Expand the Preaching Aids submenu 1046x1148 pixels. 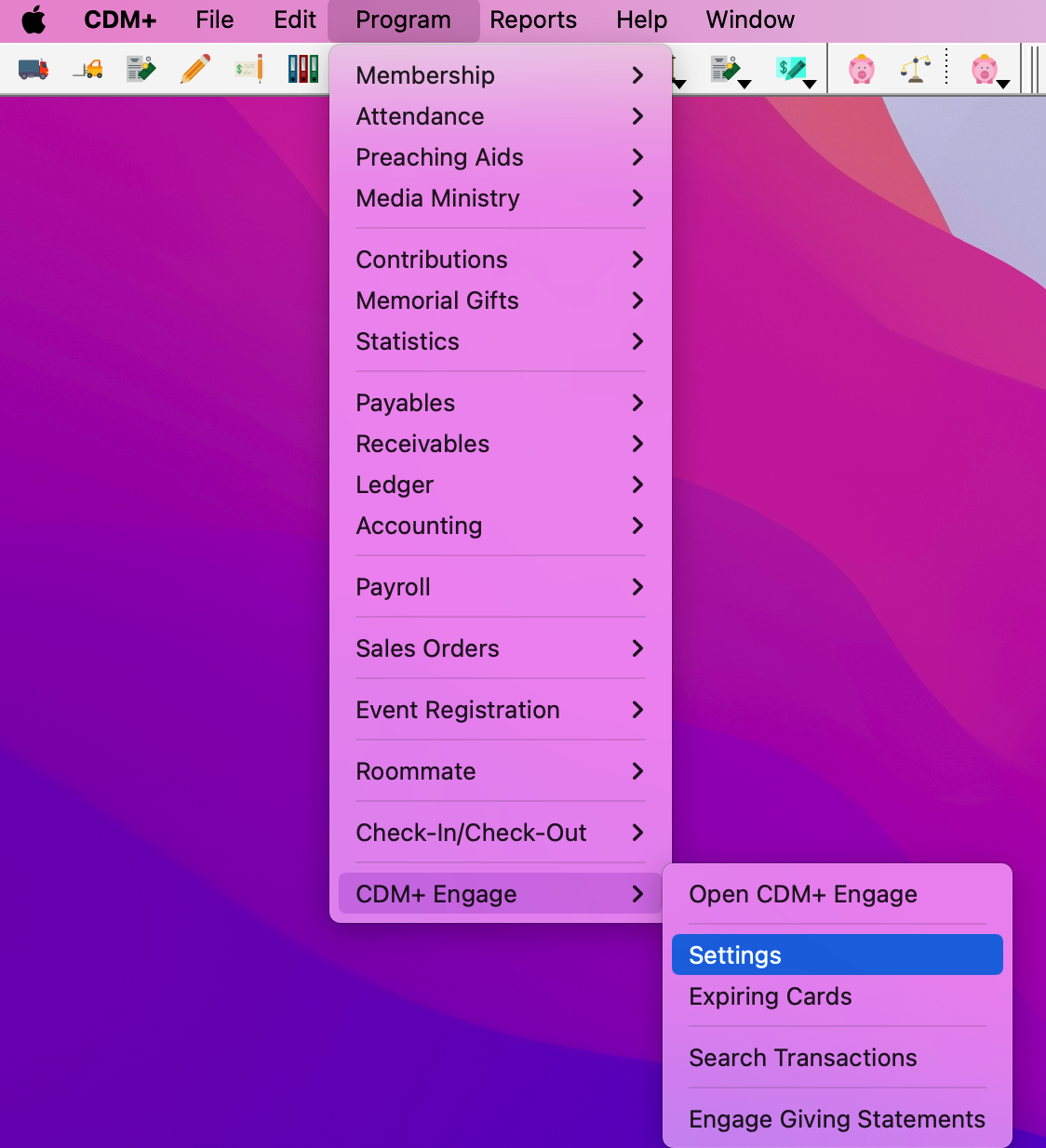click(x=501, y=157)
